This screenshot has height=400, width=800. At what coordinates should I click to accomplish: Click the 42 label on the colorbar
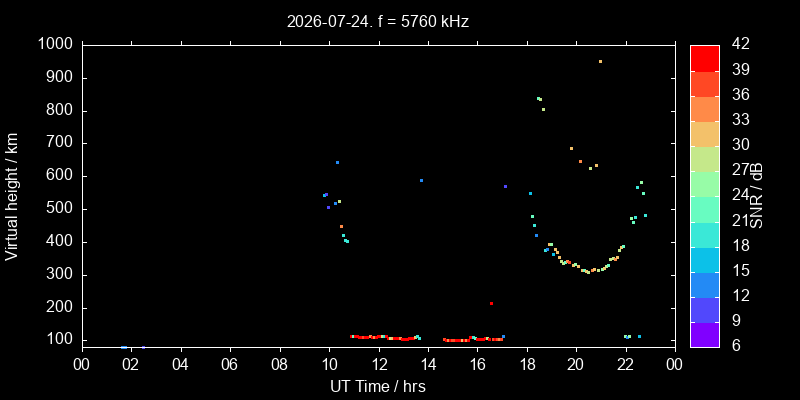click(x=739, y=44)
